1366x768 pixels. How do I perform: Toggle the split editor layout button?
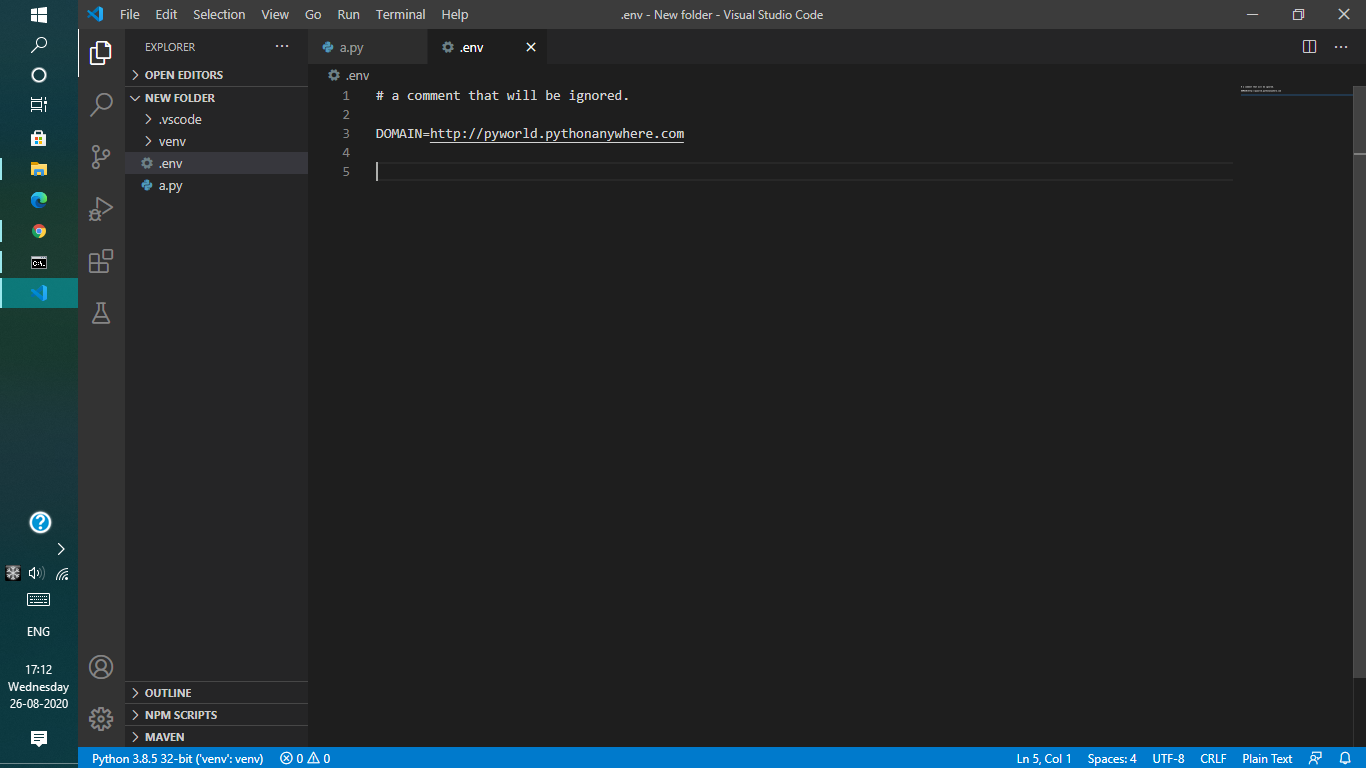click(x=1308, y=47)
